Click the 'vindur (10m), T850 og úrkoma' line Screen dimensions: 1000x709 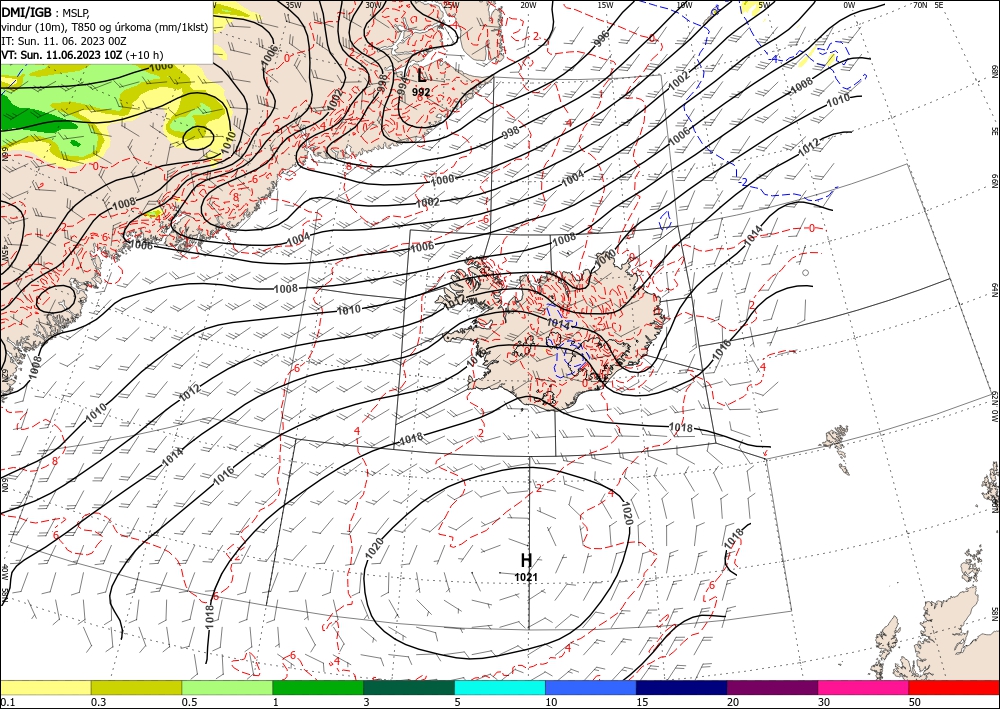(105, 27)
